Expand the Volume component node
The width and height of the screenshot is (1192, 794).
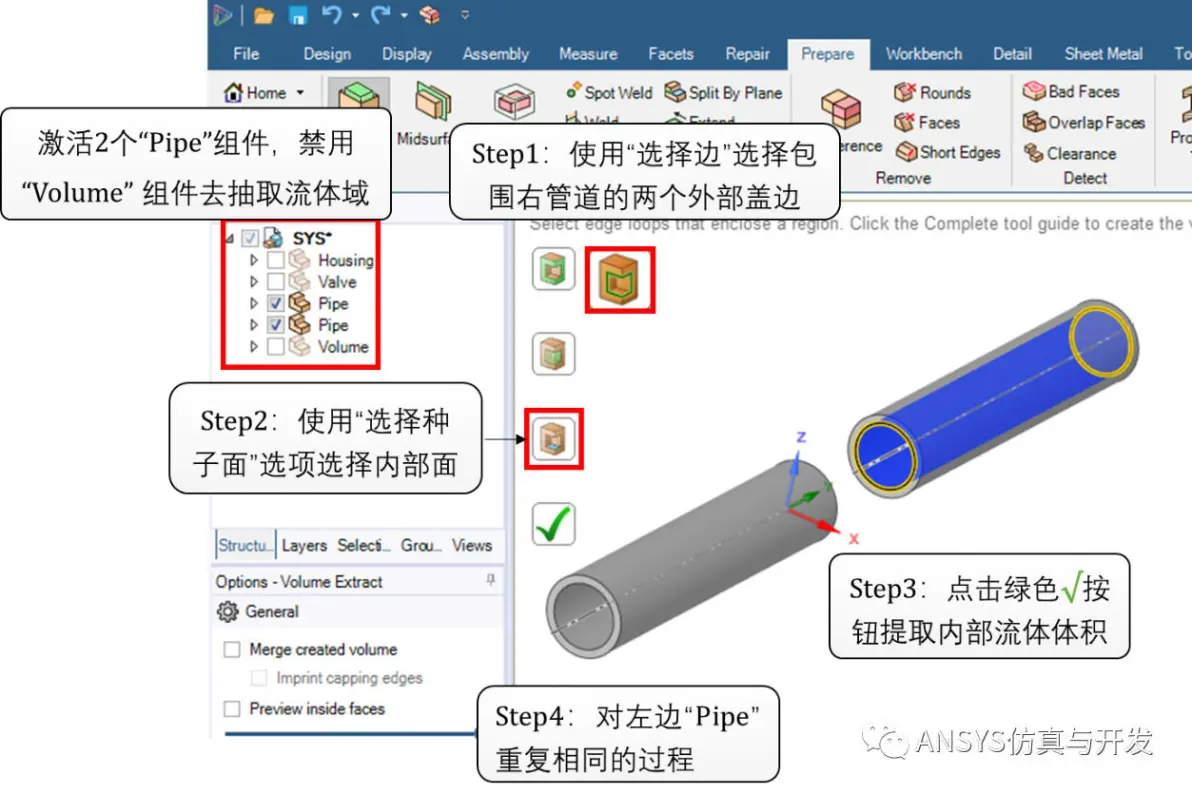pos(254,347)
